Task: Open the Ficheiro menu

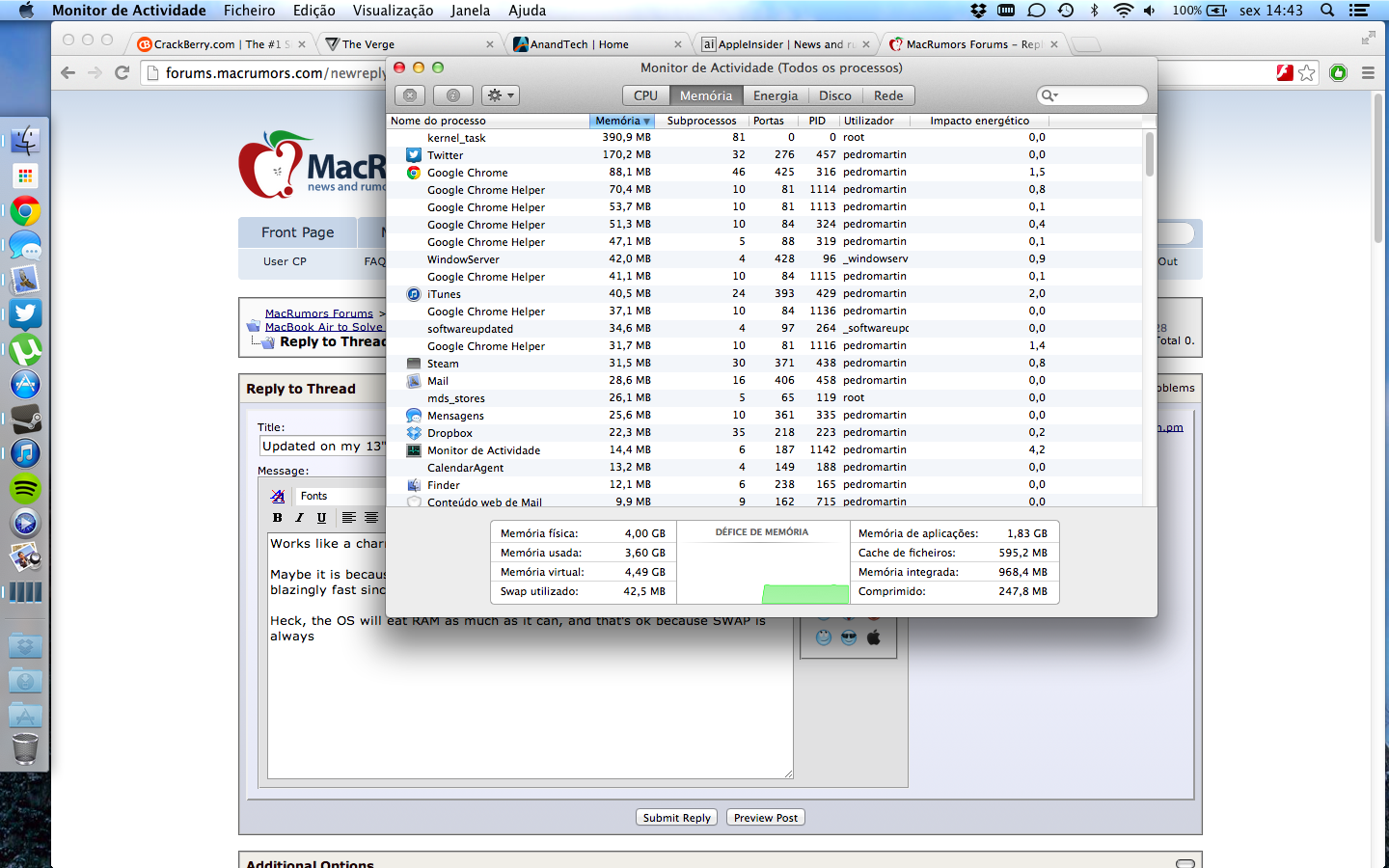Action: 249,11
